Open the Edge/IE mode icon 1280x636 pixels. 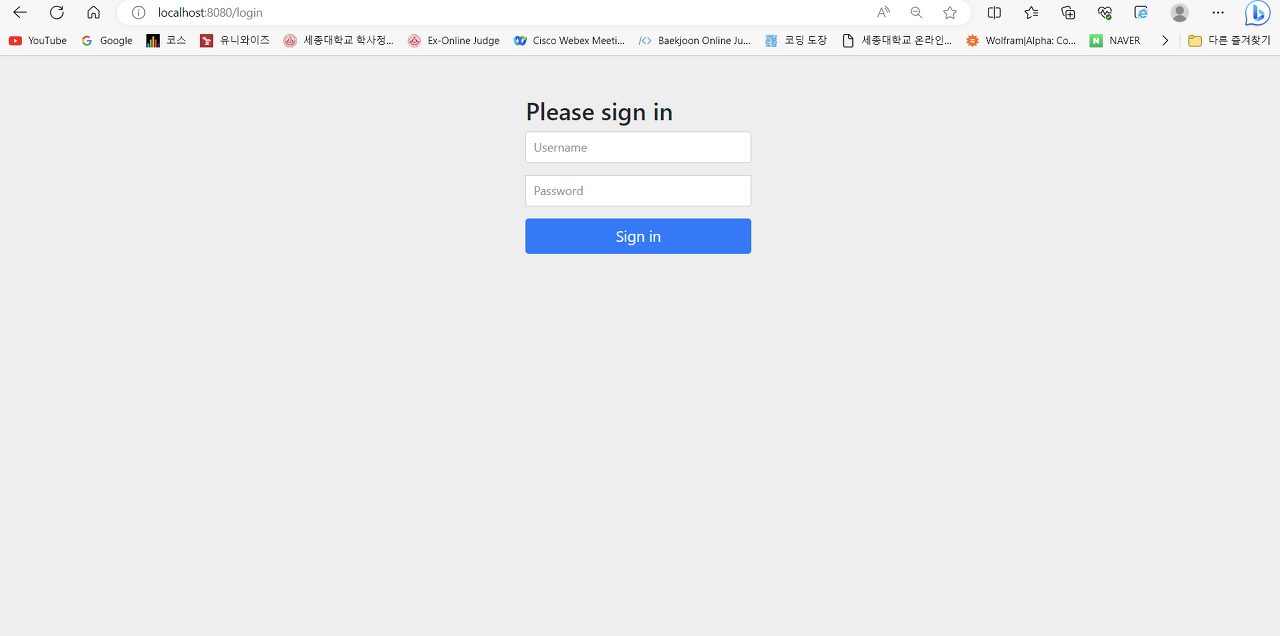[x=1141, y=12]
